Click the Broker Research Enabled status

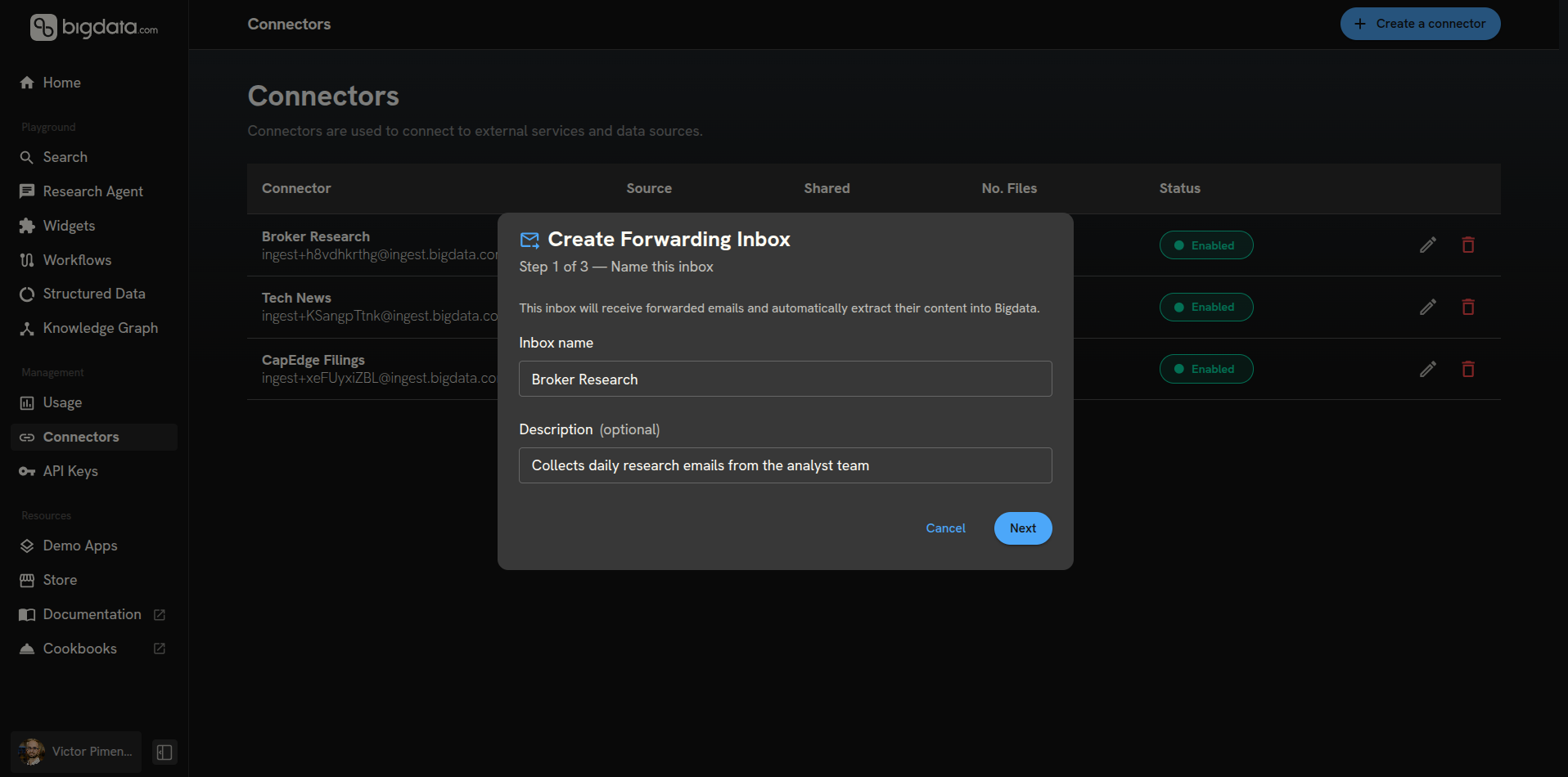point(1206,245)
